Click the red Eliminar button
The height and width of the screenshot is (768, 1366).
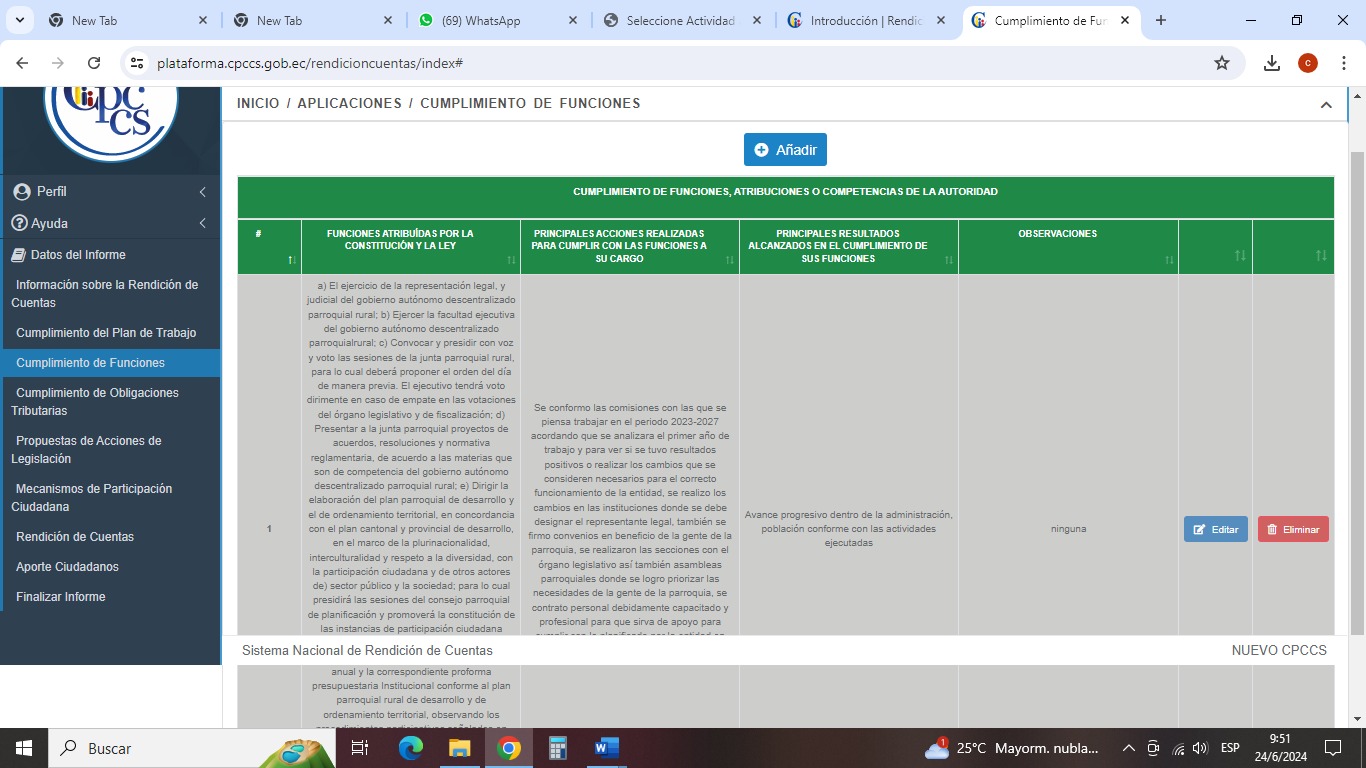[1292, 529]
